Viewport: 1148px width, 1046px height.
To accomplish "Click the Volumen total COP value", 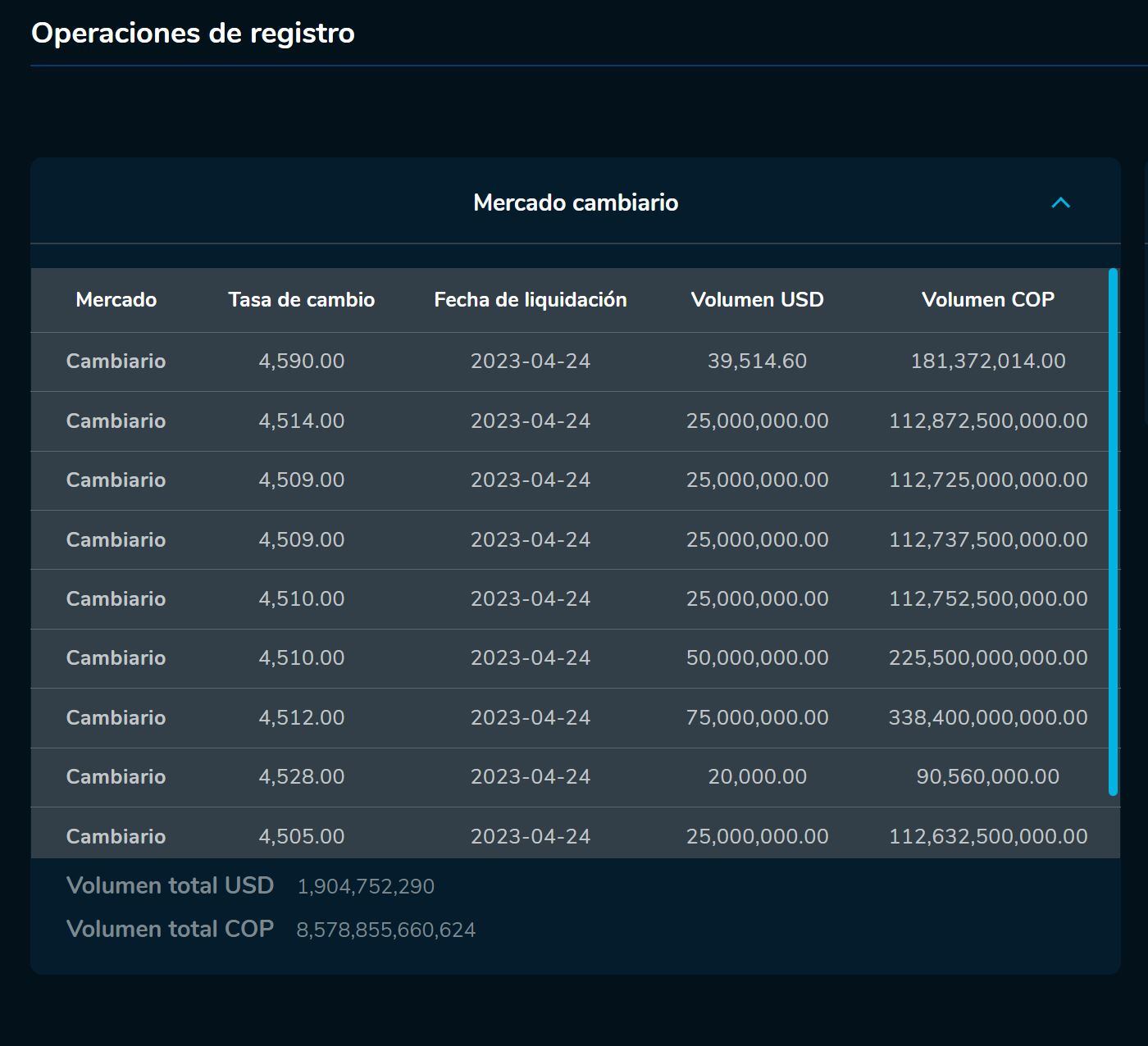I will 385,930.
